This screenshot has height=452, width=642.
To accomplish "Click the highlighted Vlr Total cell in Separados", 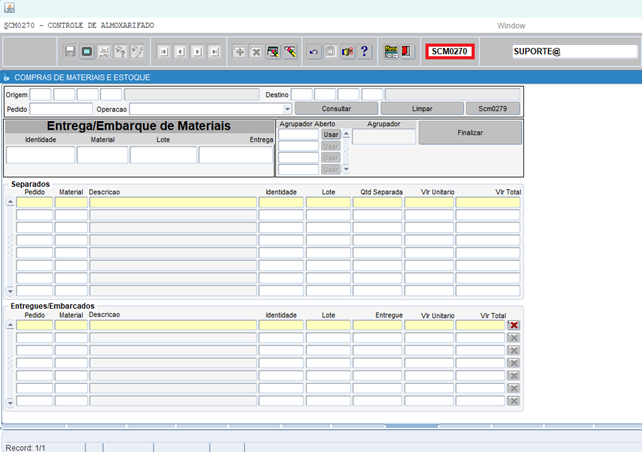I will (488, 202).
